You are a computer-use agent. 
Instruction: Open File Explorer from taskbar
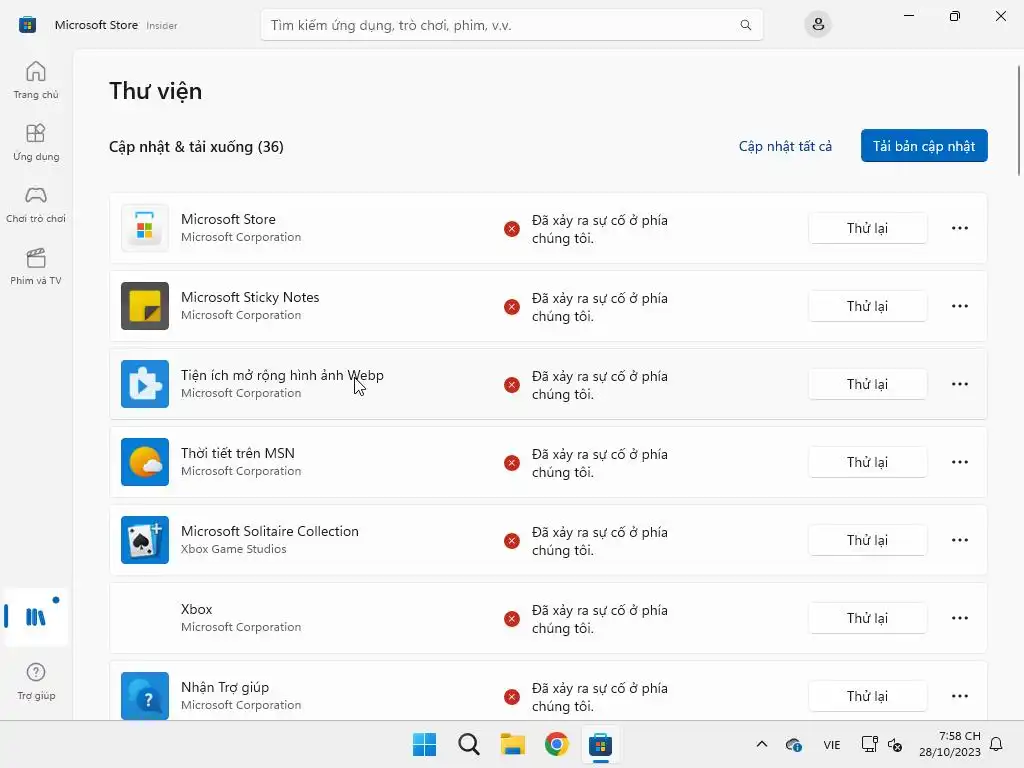[x=513, y=744]
